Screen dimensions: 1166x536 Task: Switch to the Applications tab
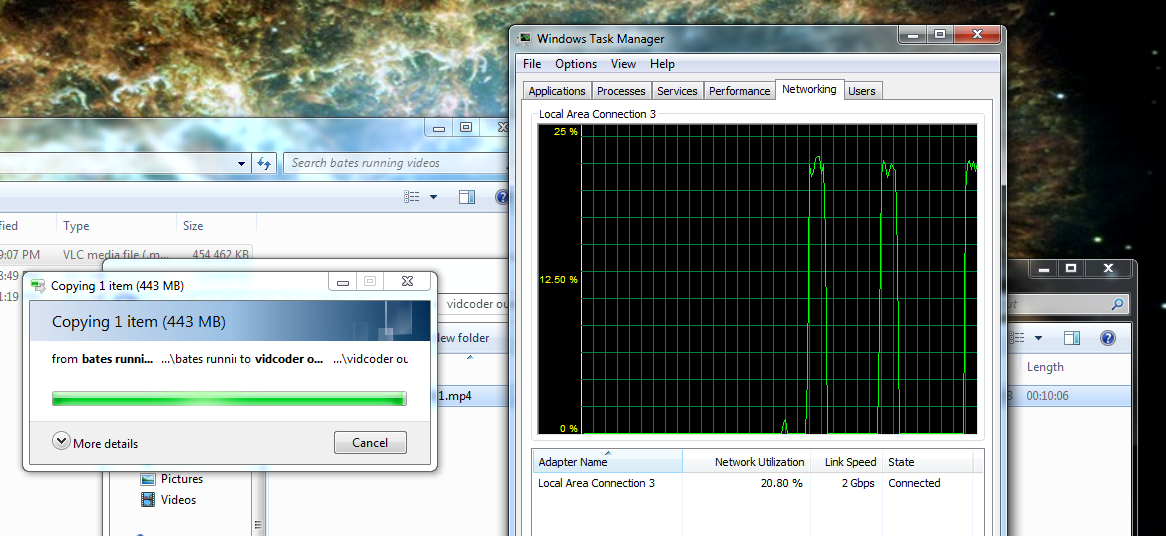557,91
